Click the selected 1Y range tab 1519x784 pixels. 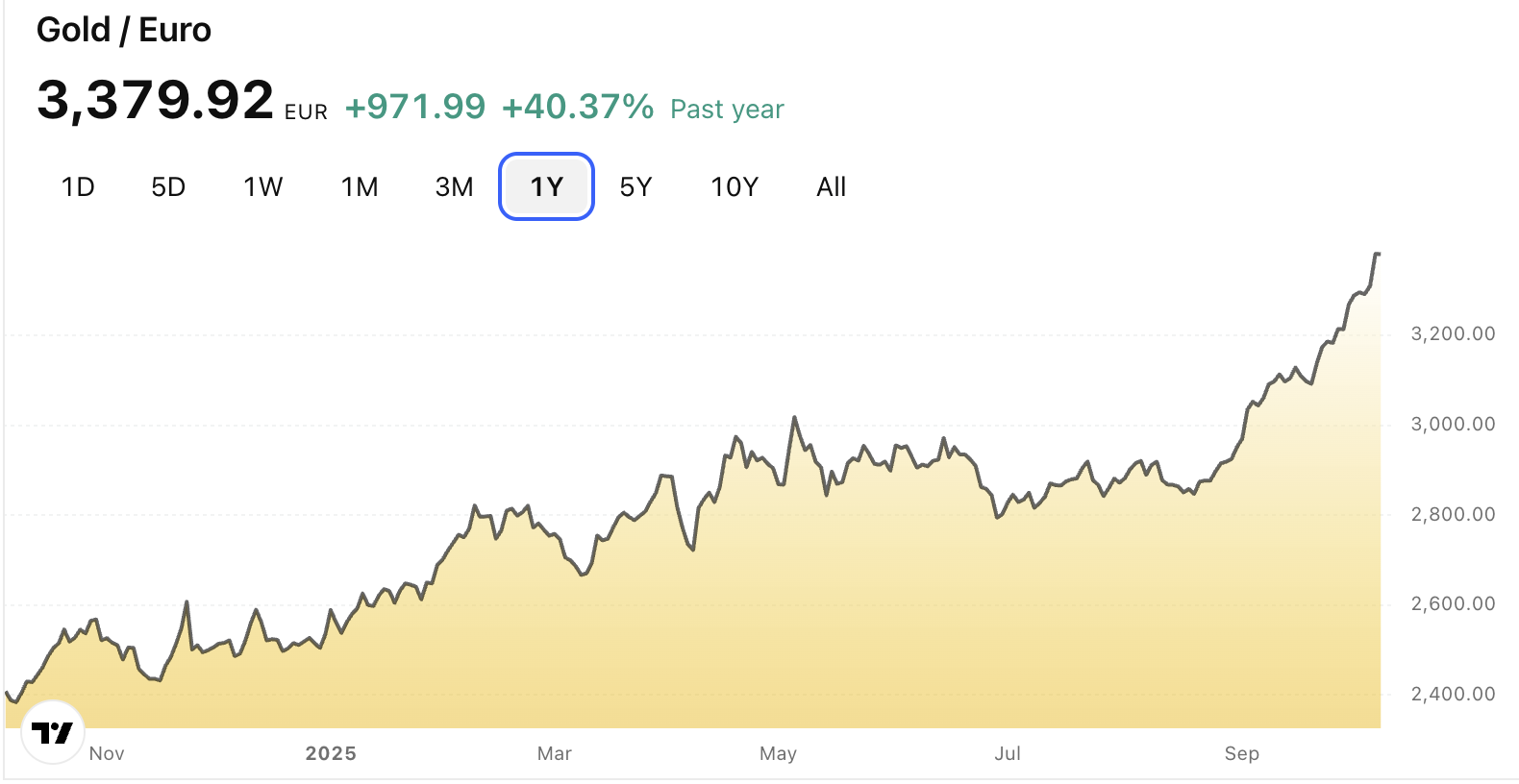point(546,186)
